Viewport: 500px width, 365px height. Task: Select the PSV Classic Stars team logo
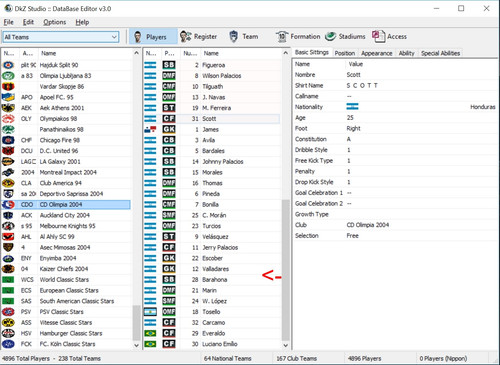(8, 312)
